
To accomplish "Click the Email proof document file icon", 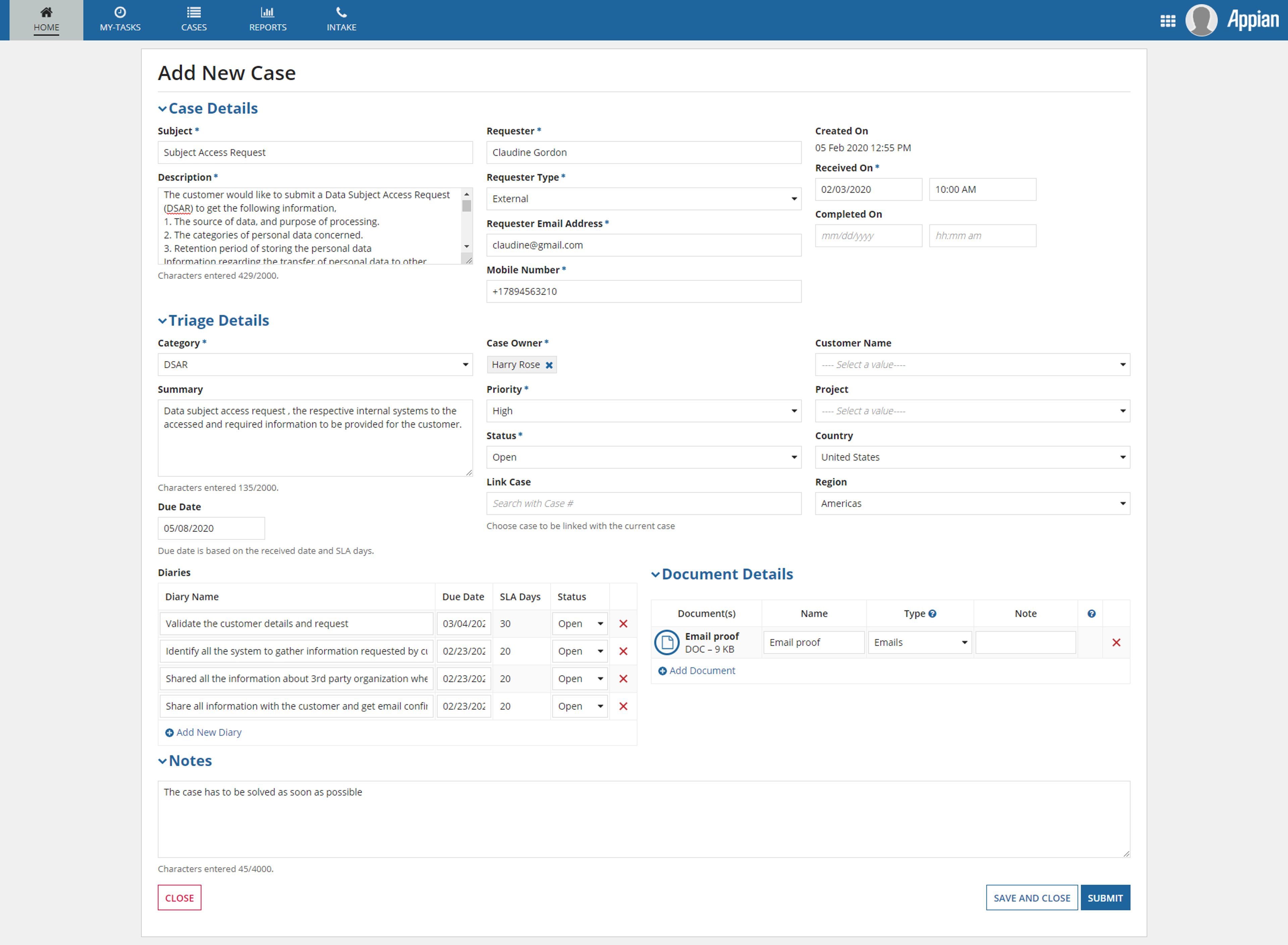I will tap(666, 642).
